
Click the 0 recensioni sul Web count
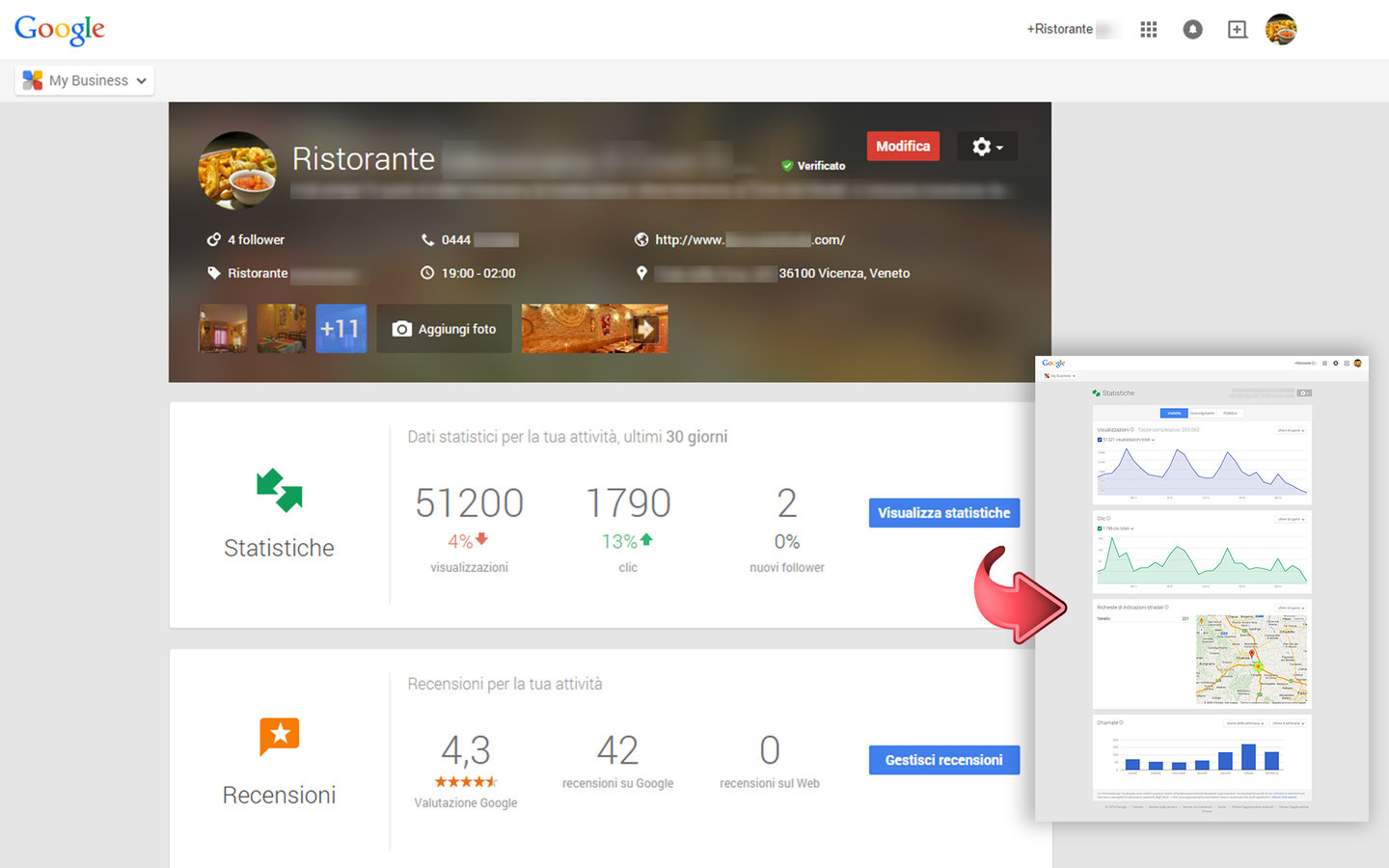click(770, 749)
